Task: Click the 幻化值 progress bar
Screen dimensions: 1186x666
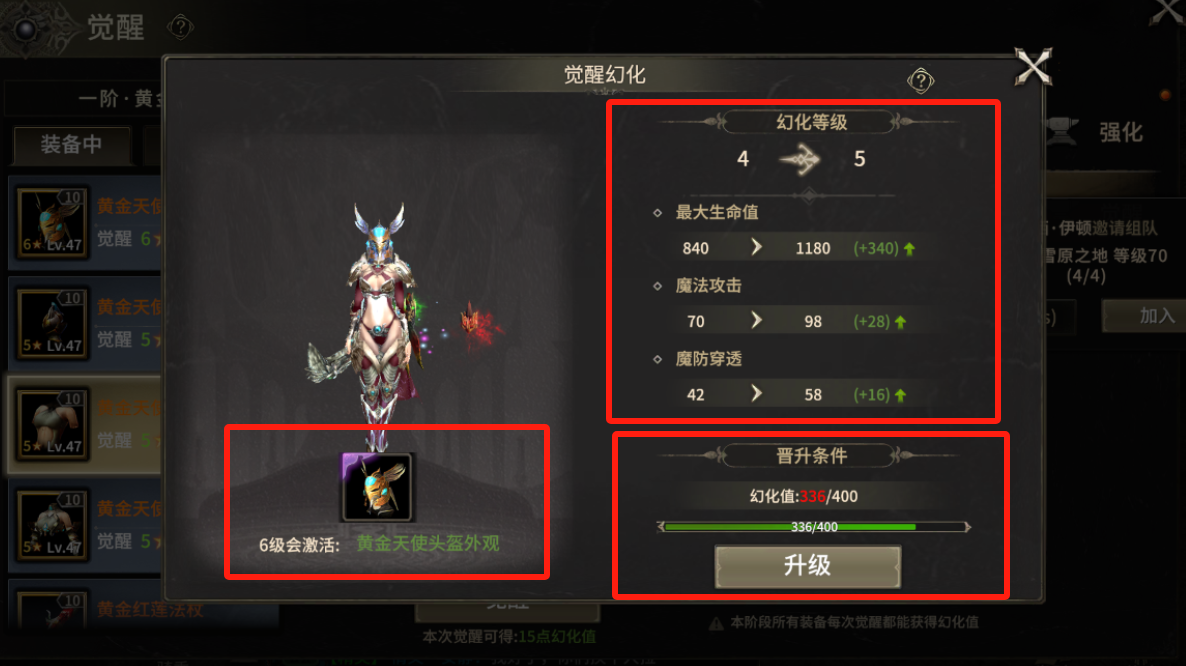Action: coord(814,527)
